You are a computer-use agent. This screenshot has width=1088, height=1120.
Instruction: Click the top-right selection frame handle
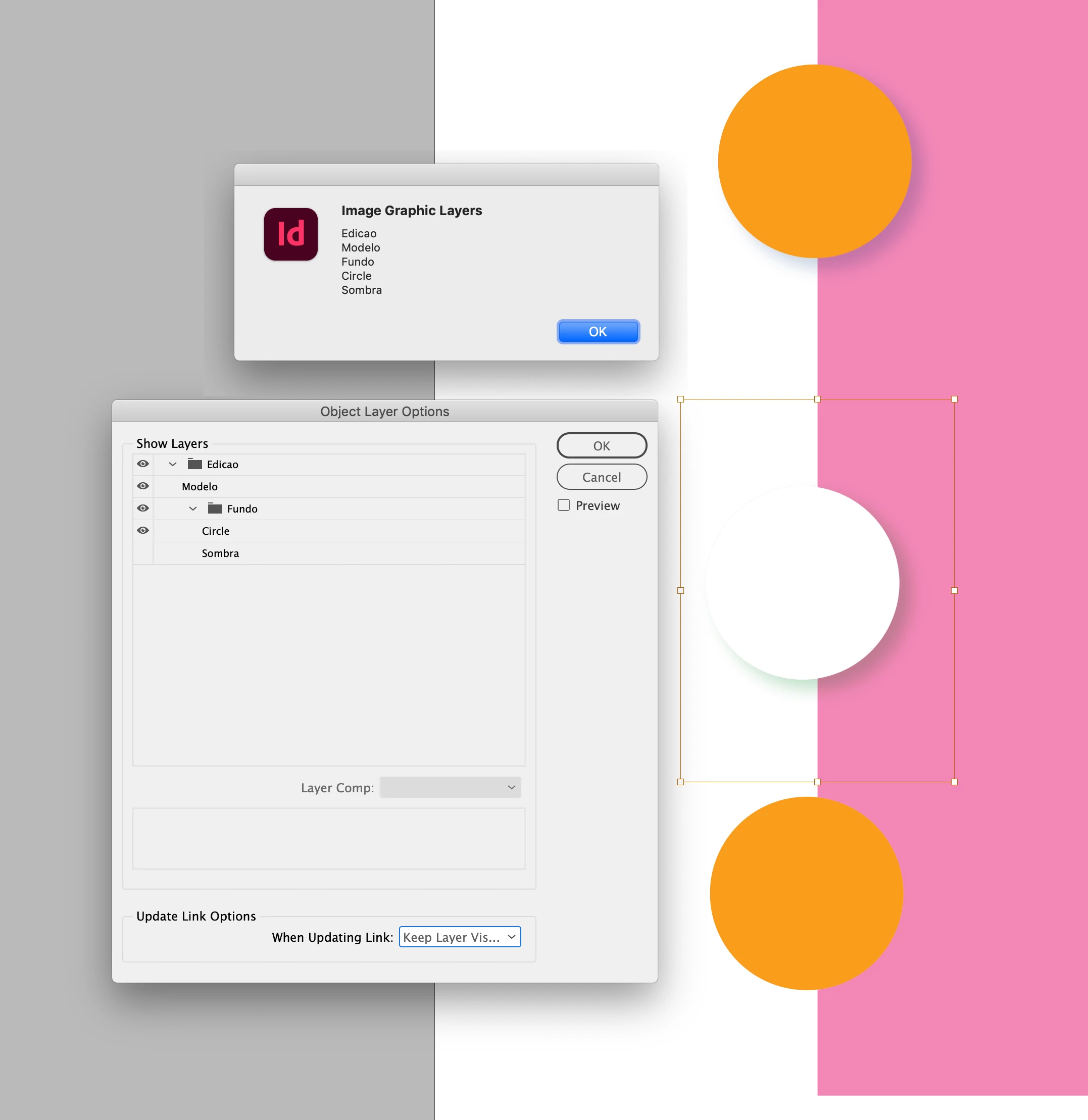click(x=954, y=399)
